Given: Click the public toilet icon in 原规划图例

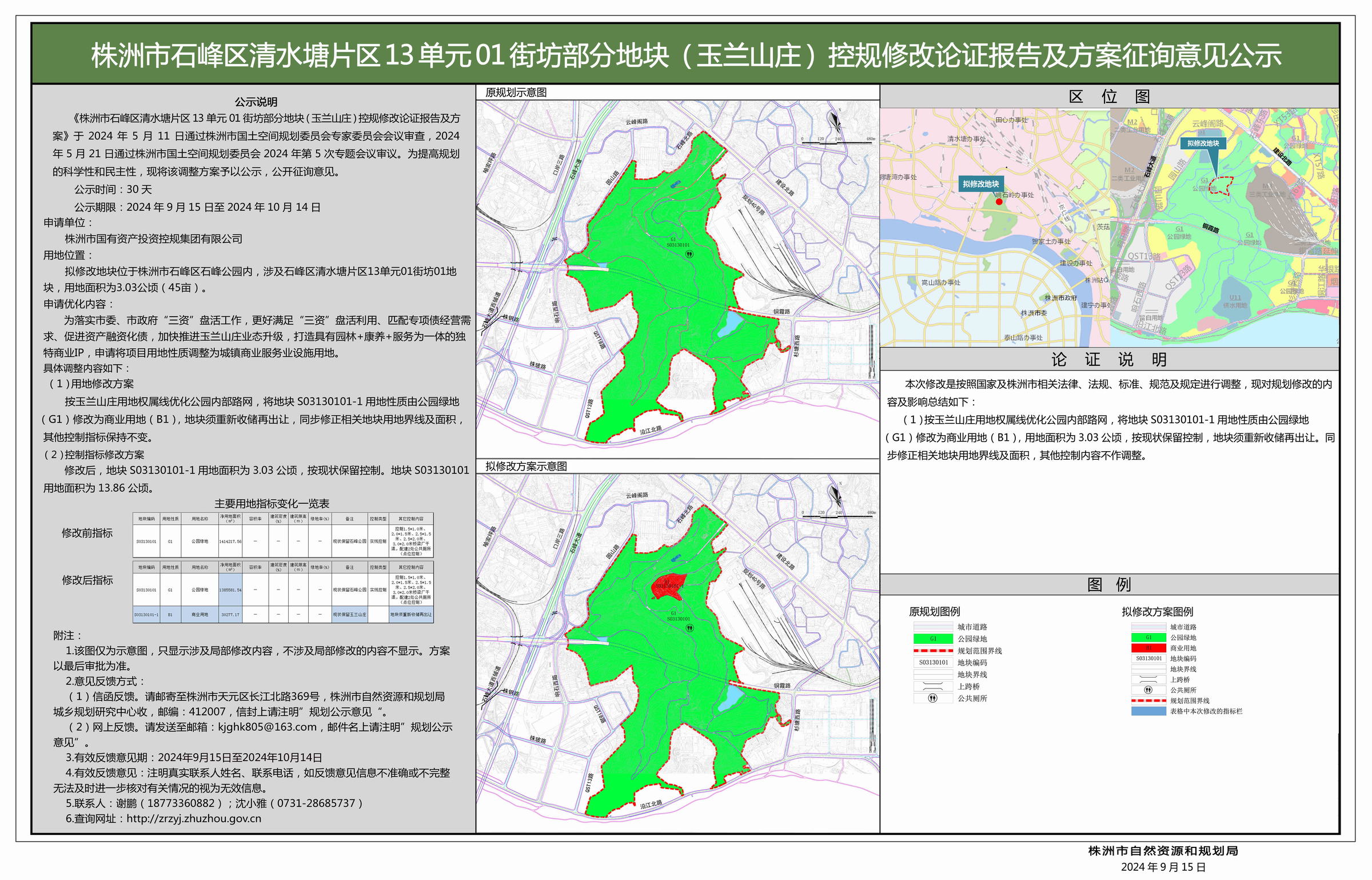Looking at the screenshot, I should click(x=932, y=698).
